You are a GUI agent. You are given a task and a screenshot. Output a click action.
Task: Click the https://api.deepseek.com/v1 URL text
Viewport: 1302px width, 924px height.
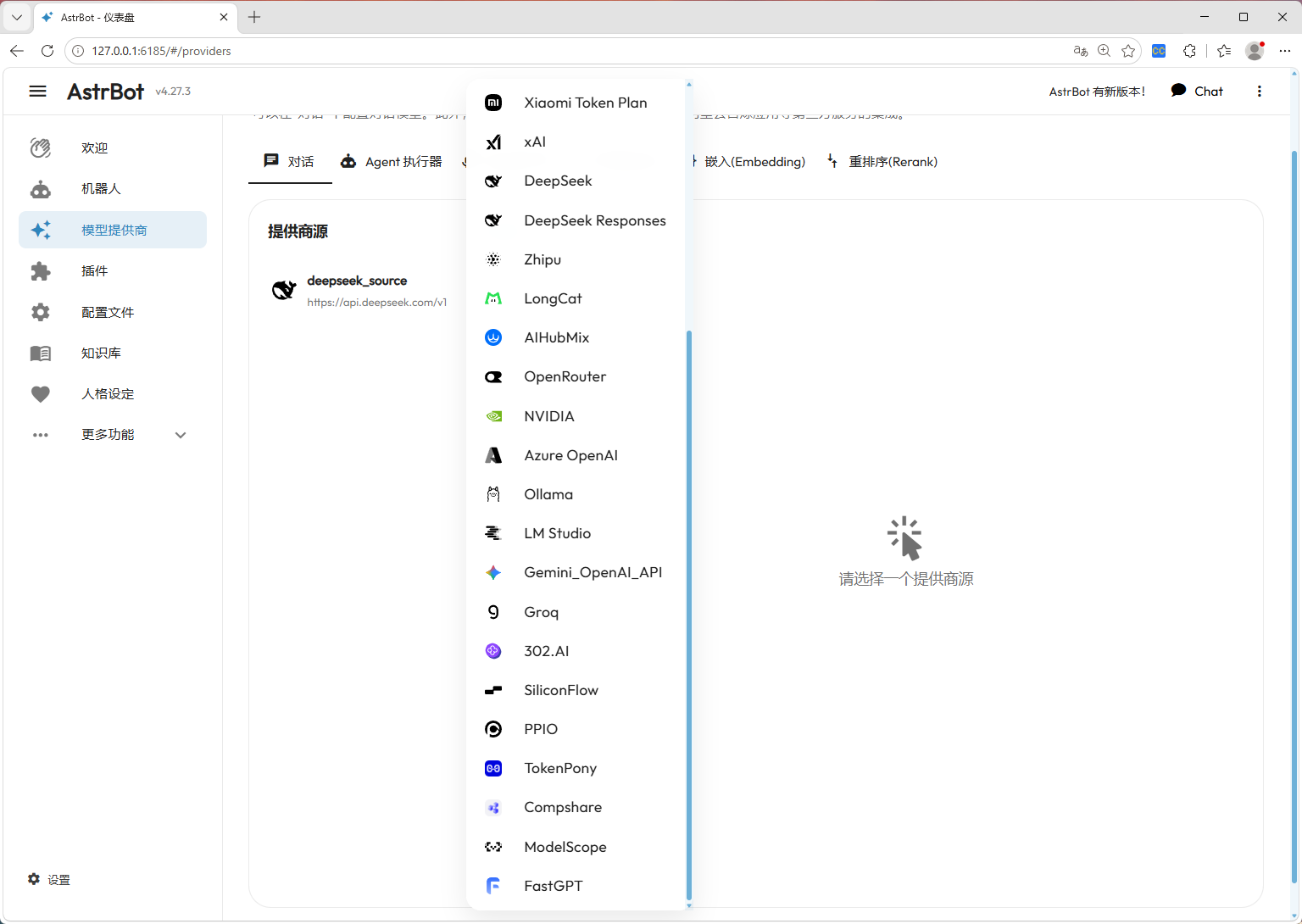[377, 302]
